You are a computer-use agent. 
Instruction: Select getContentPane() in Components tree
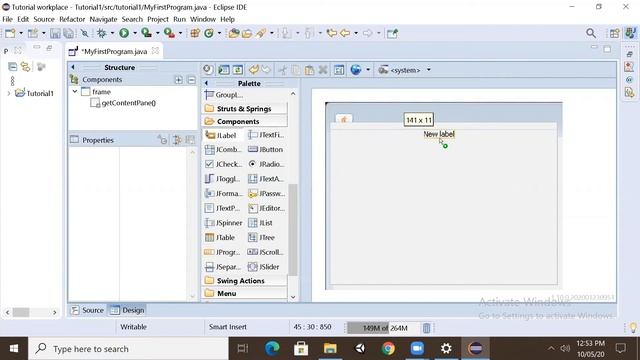point(123,103)
